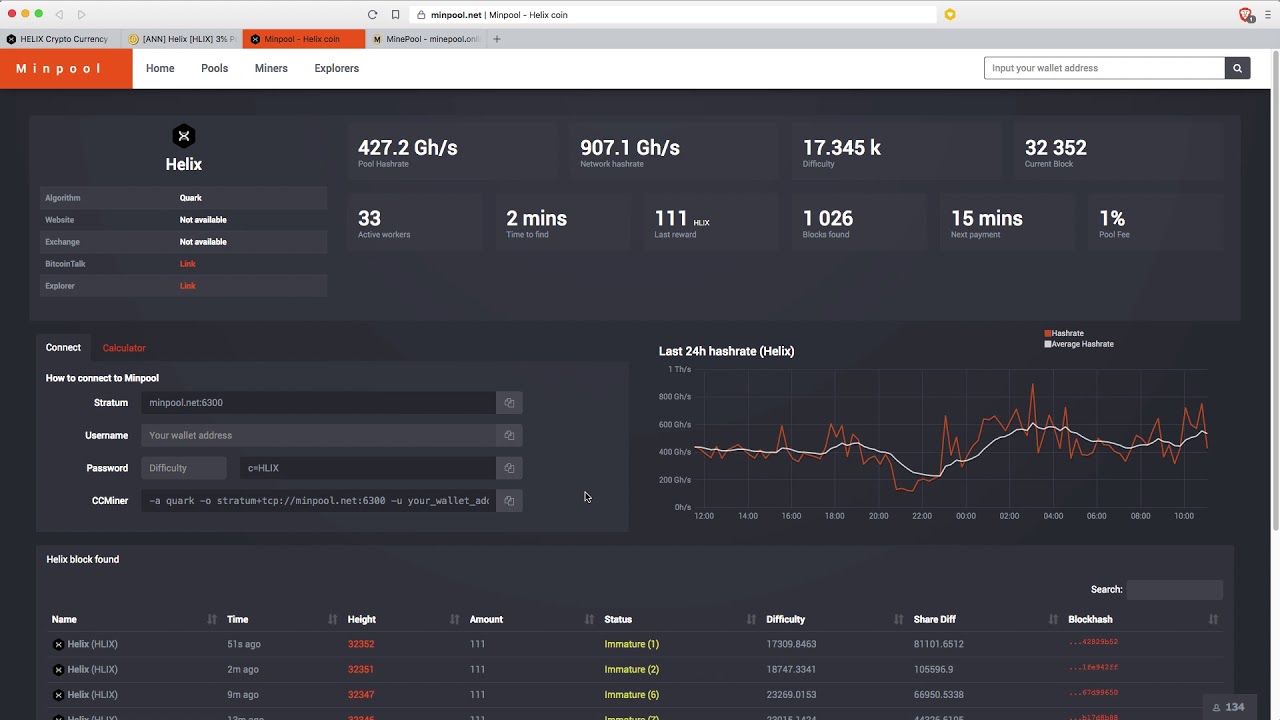Click the 907.1 Gh/s network hashrate
1280x720 pixels.
tap(630, 148)
